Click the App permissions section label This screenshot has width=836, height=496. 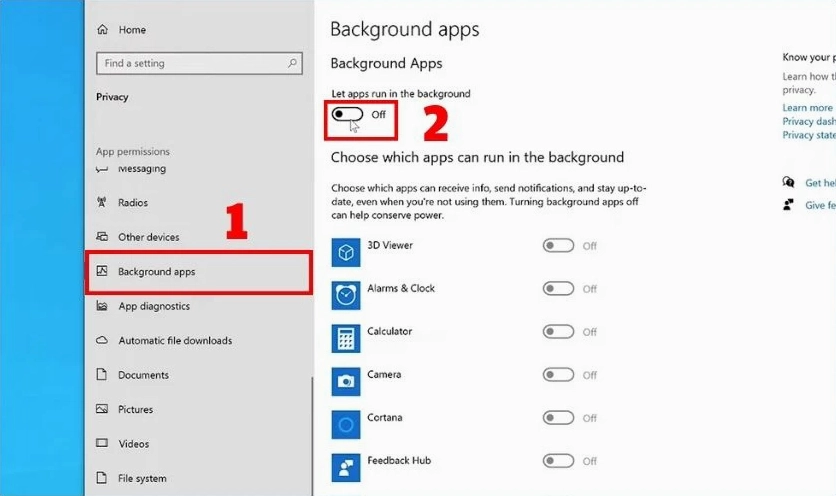[133, 151]
